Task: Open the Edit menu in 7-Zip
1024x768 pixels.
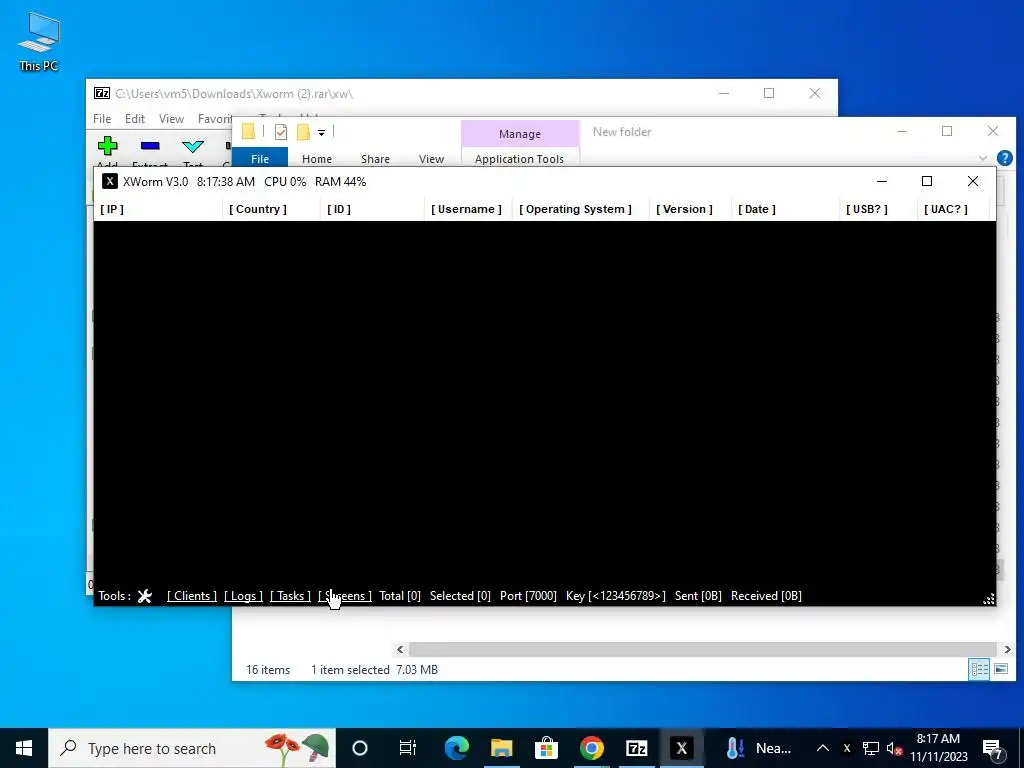Action: (x=135, y=119)
